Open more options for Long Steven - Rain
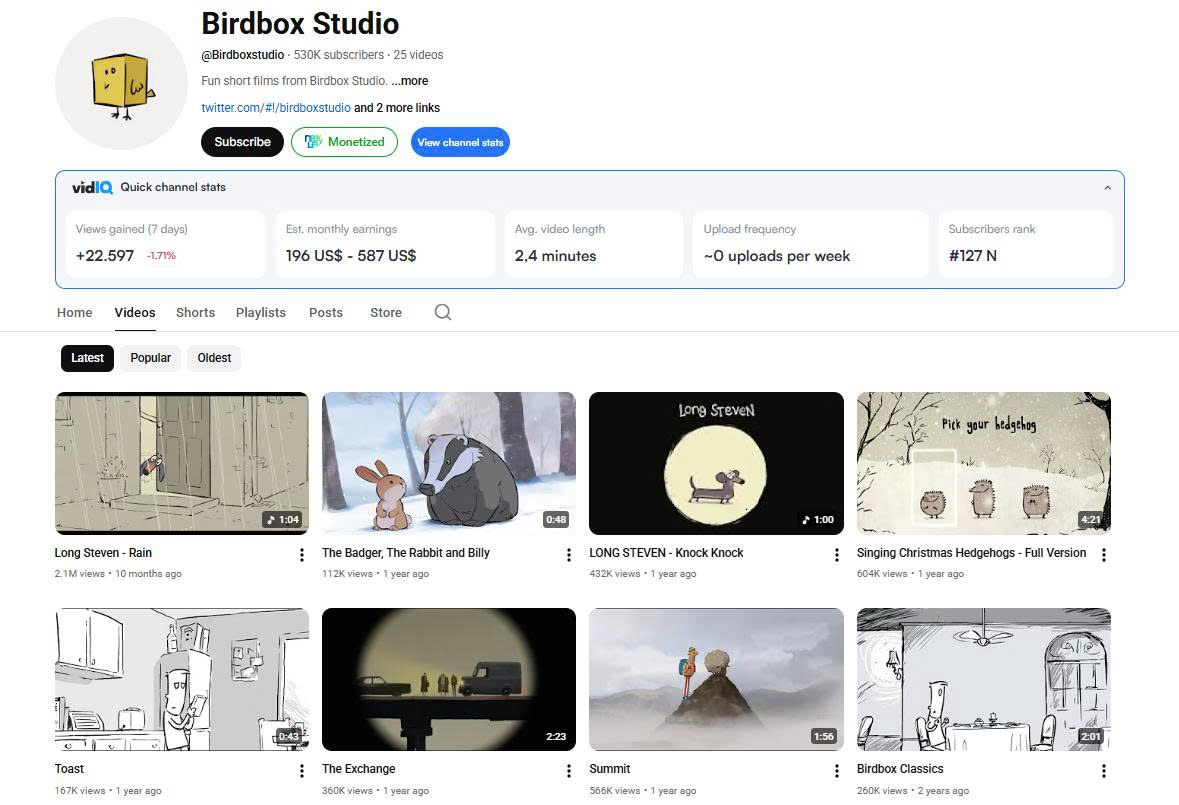Viewport: 1179px width, 805px height. pyautogui.click(x=302, y=555)
